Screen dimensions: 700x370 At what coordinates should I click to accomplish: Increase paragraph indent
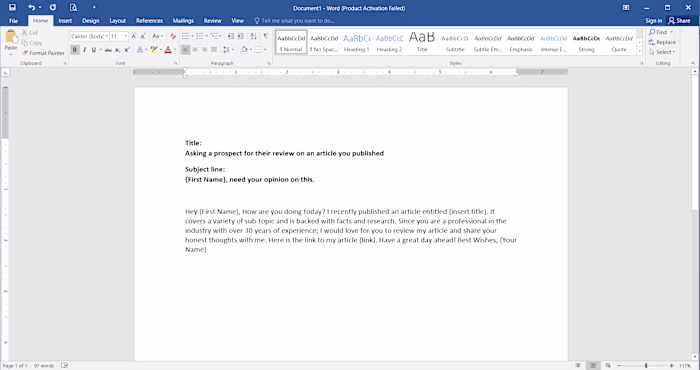(240, 36)
